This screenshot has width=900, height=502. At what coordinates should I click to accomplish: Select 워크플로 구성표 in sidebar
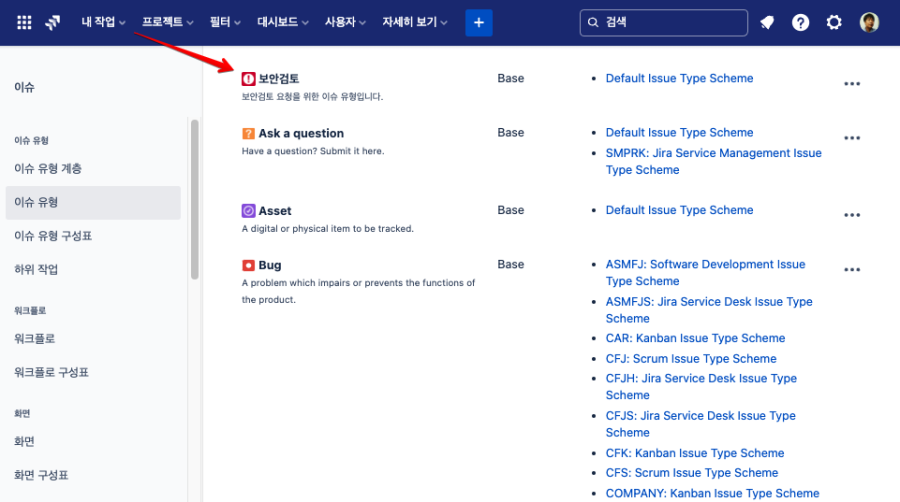51,372
